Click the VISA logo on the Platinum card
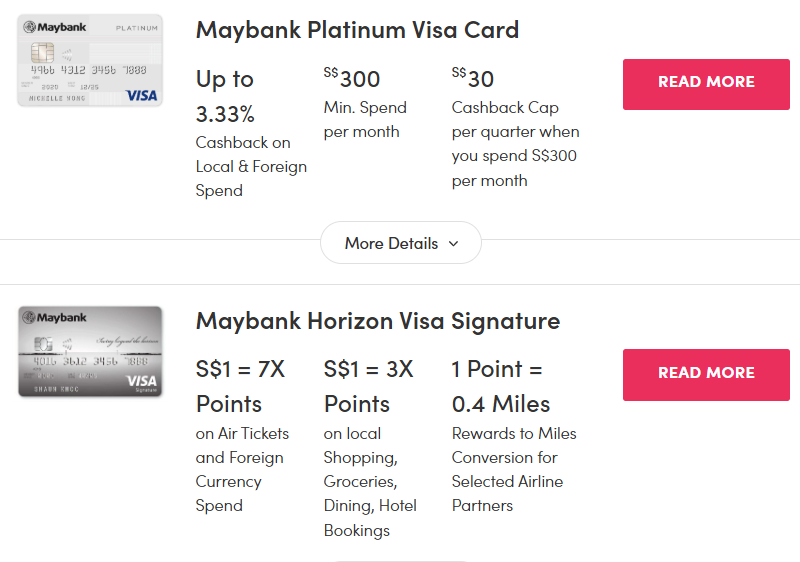The width and height of the screenshot is (800, 562). 142,96
